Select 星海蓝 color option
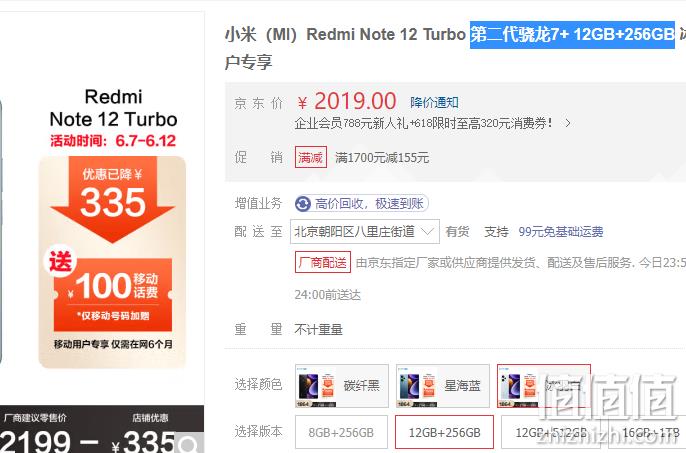Image resolution: width=686 pixels, height=453 pixels. click(442, 386)
